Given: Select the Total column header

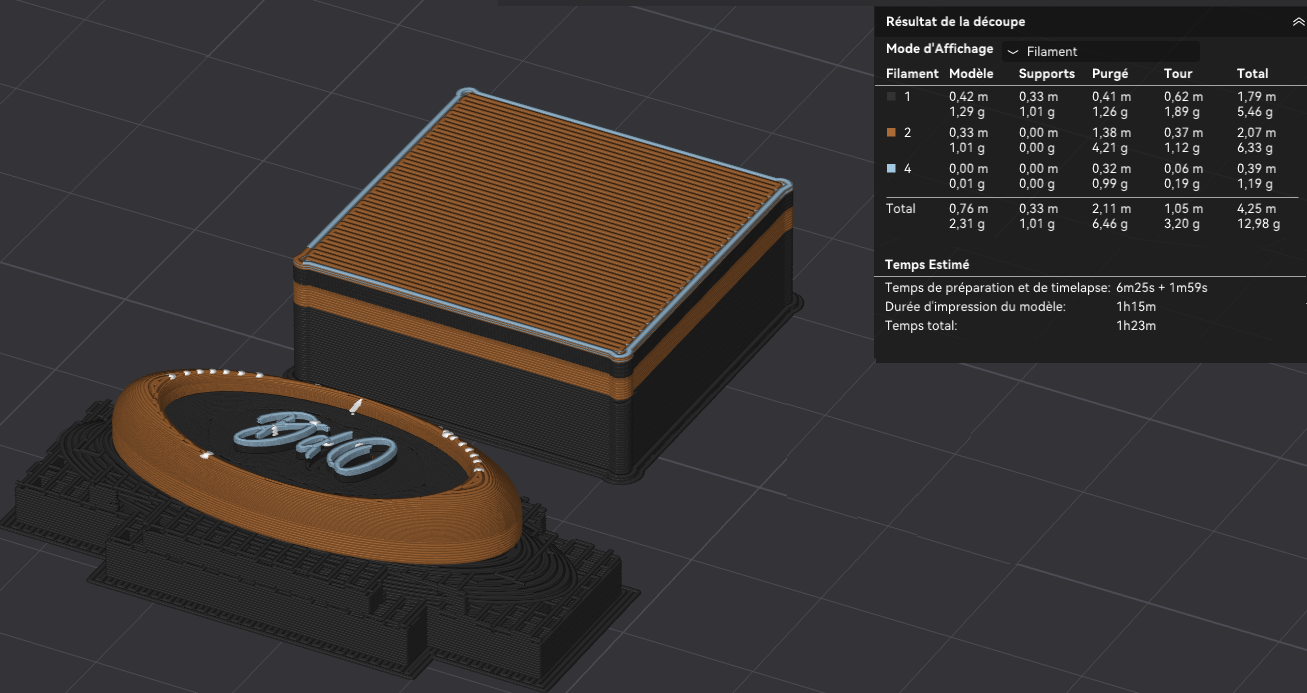Looking at the screenshot, I should tap(1253, 73).
